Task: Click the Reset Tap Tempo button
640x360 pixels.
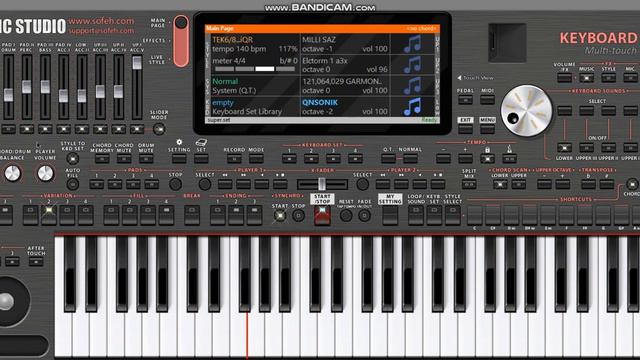Action: click(x=346, y=216)
